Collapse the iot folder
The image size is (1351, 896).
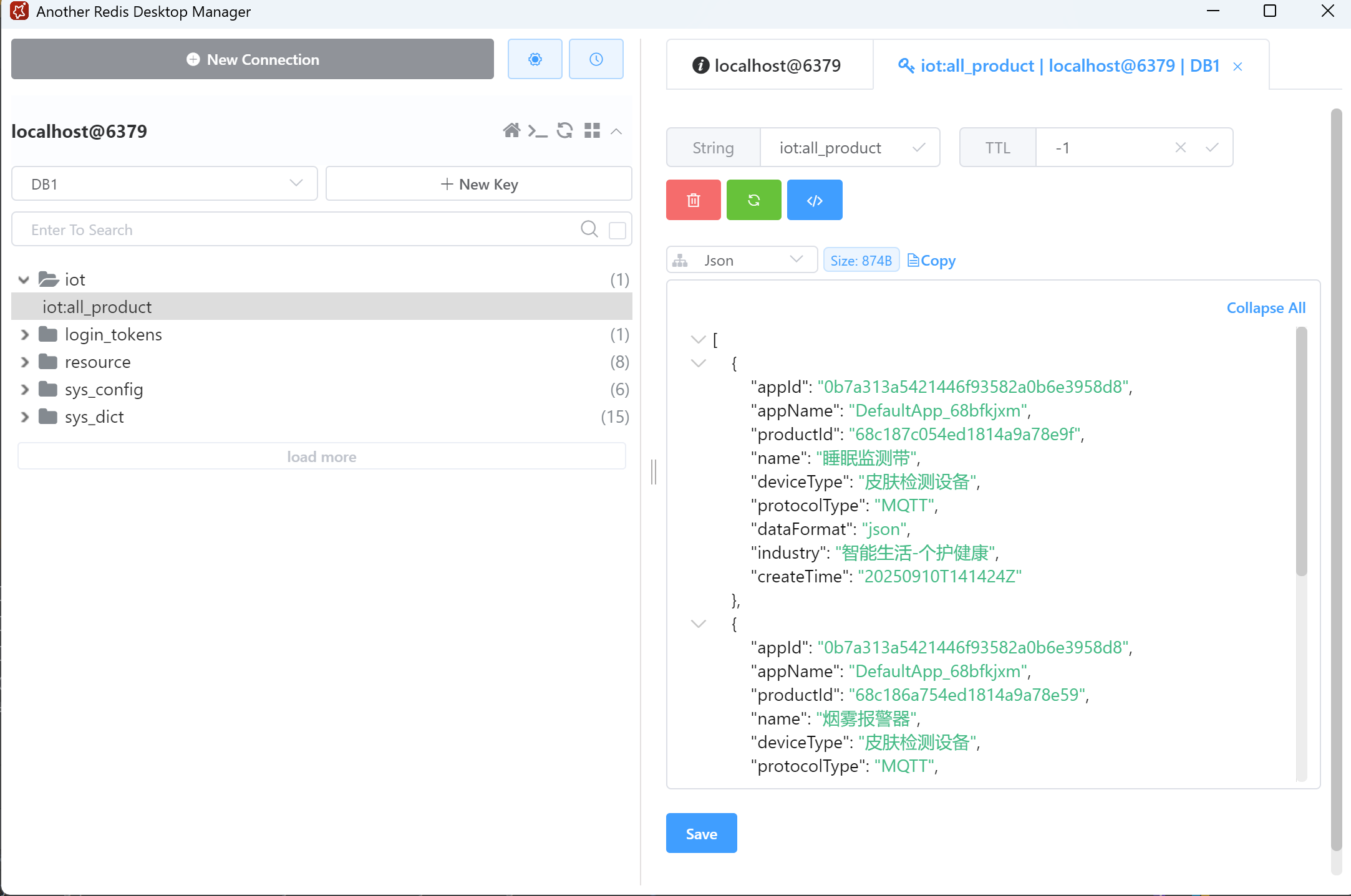[24, 280]
